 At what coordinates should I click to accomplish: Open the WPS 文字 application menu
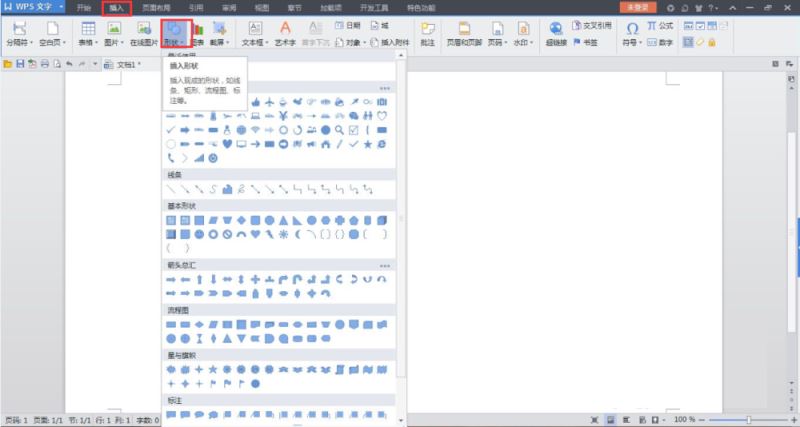[x=33, y=7]
